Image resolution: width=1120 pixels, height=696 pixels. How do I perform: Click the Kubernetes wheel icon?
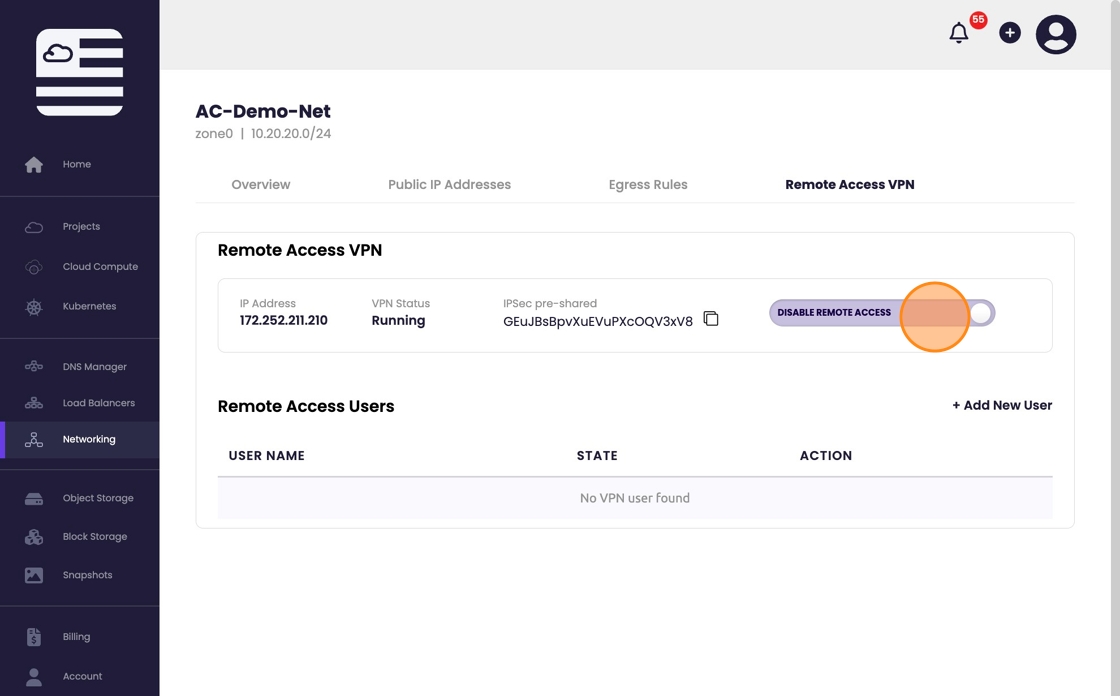pos(34,307)
